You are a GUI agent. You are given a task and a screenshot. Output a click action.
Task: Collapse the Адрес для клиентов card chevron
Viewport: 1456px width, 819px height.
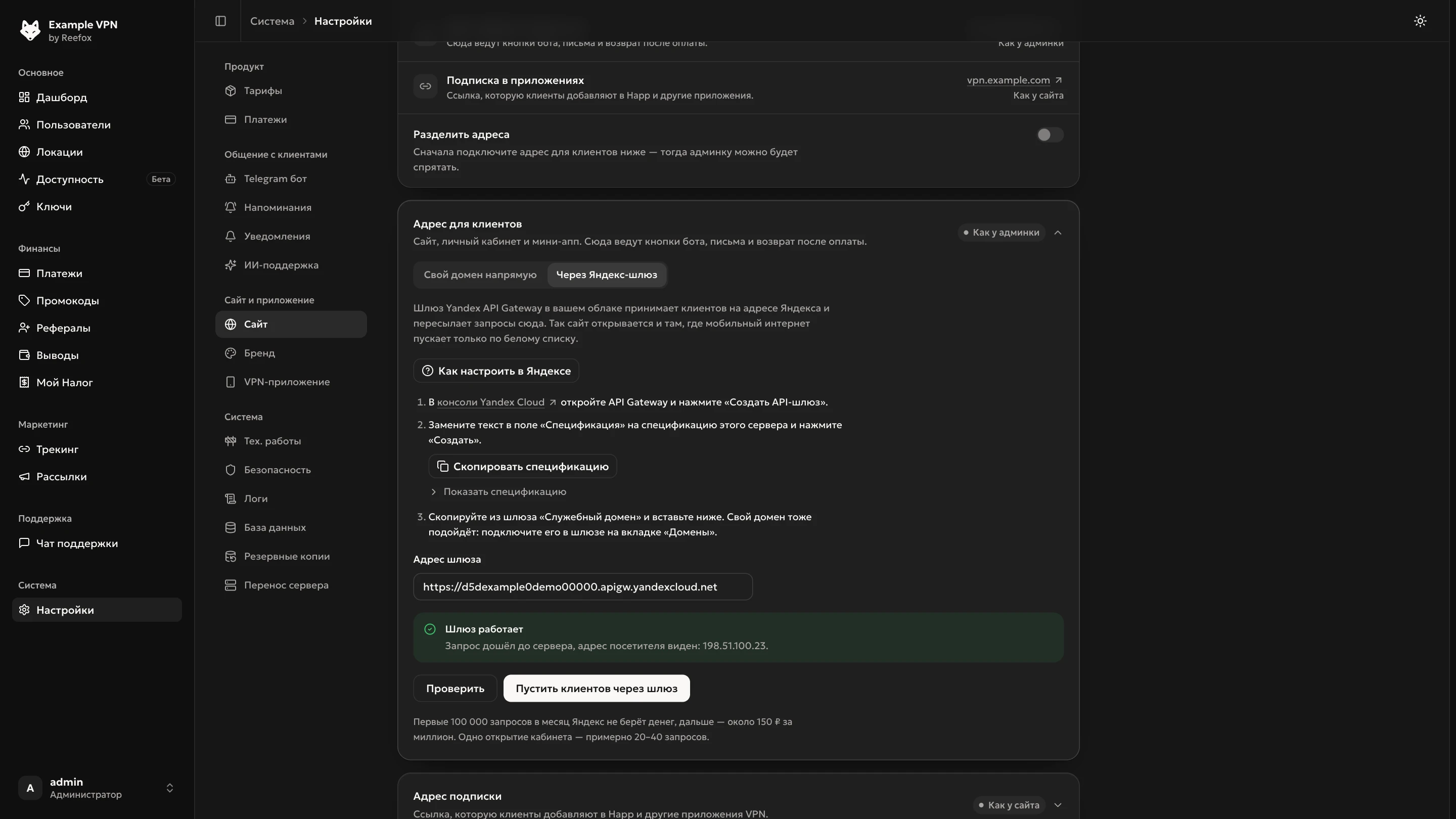point(1058,233)
